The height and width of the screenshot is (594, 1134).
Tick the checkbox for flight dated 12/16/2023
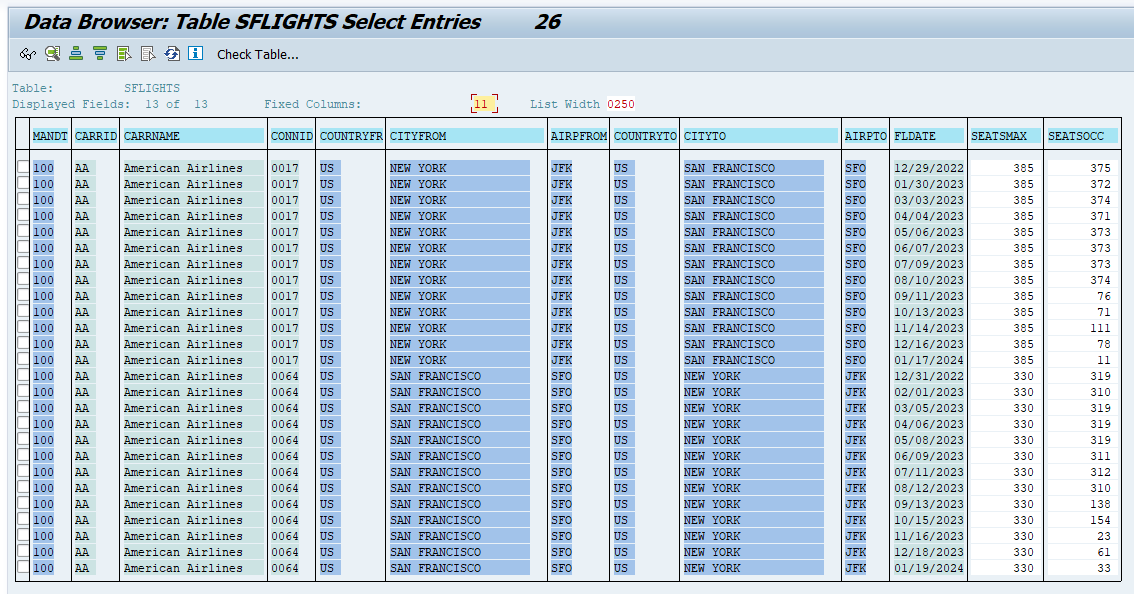(23, 344)
